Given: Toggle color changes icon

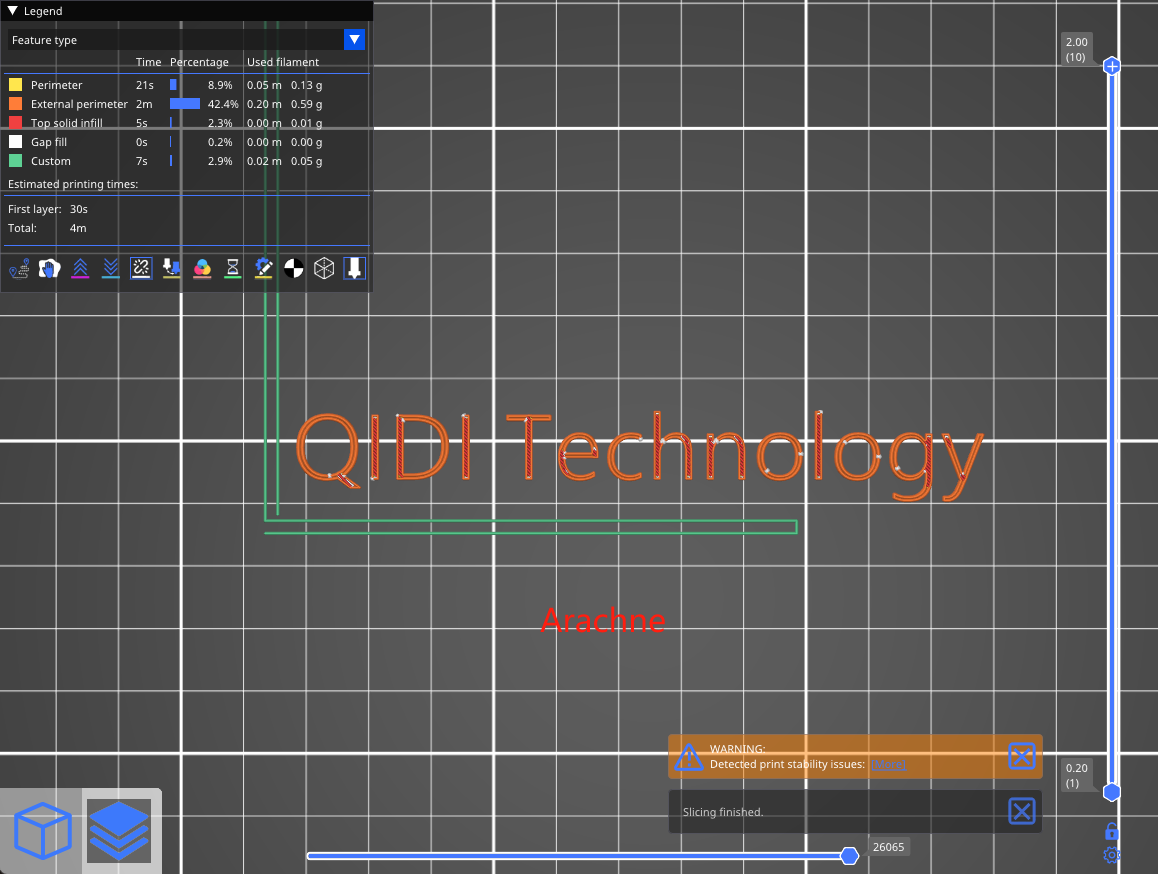Looking at the screenshot, I should tap(202, 268).
